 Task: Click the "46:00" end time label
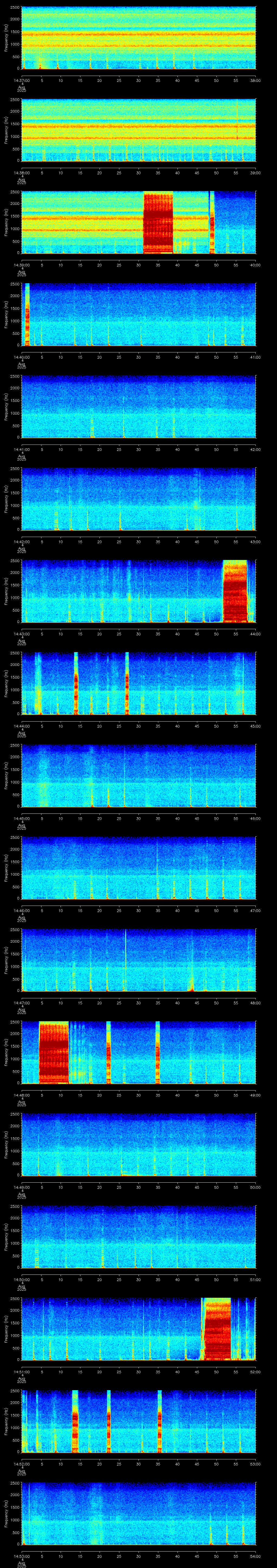(255, 818)
